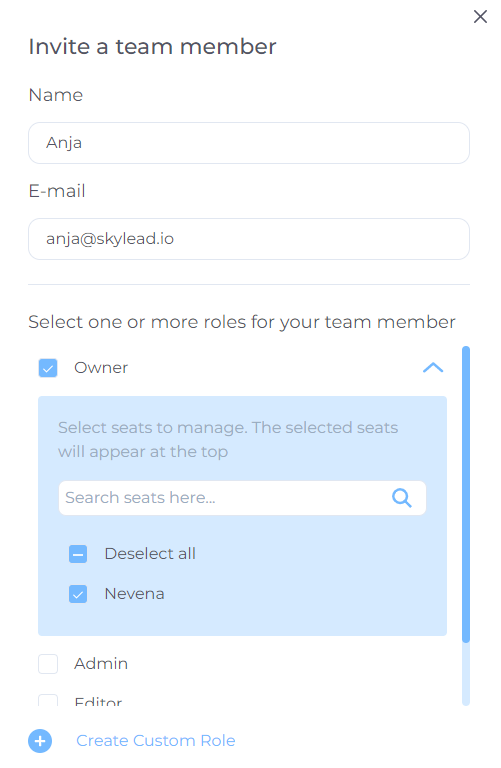
Task: Select the Editor role label
Action: 98,701
